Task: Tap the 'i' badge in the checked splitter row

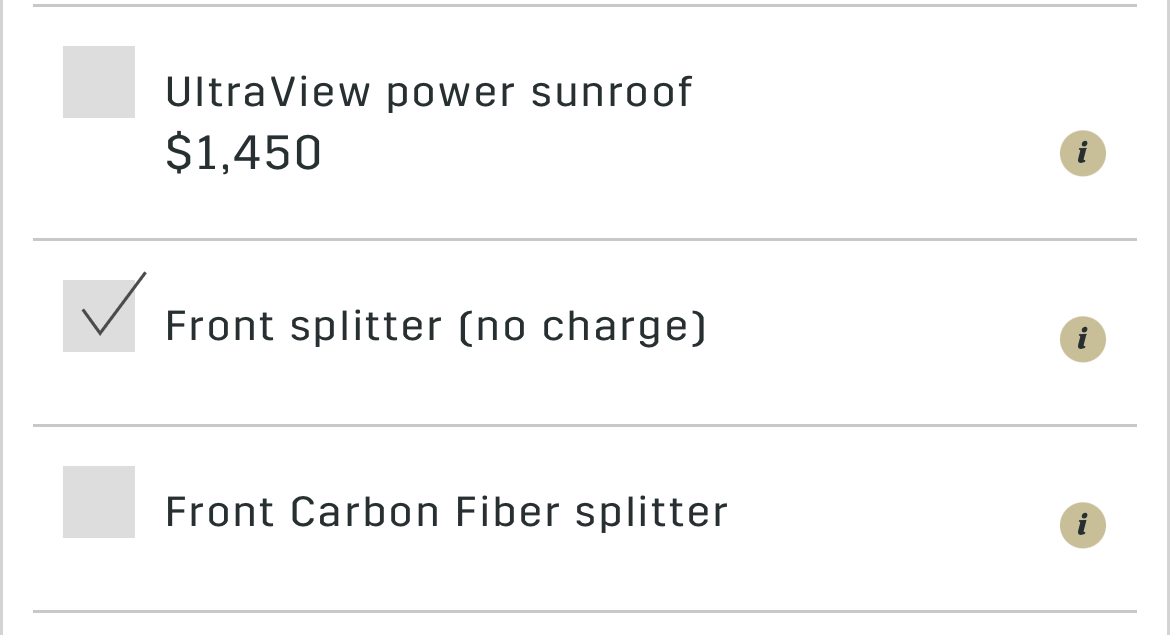Action: tap(1083, 340)
